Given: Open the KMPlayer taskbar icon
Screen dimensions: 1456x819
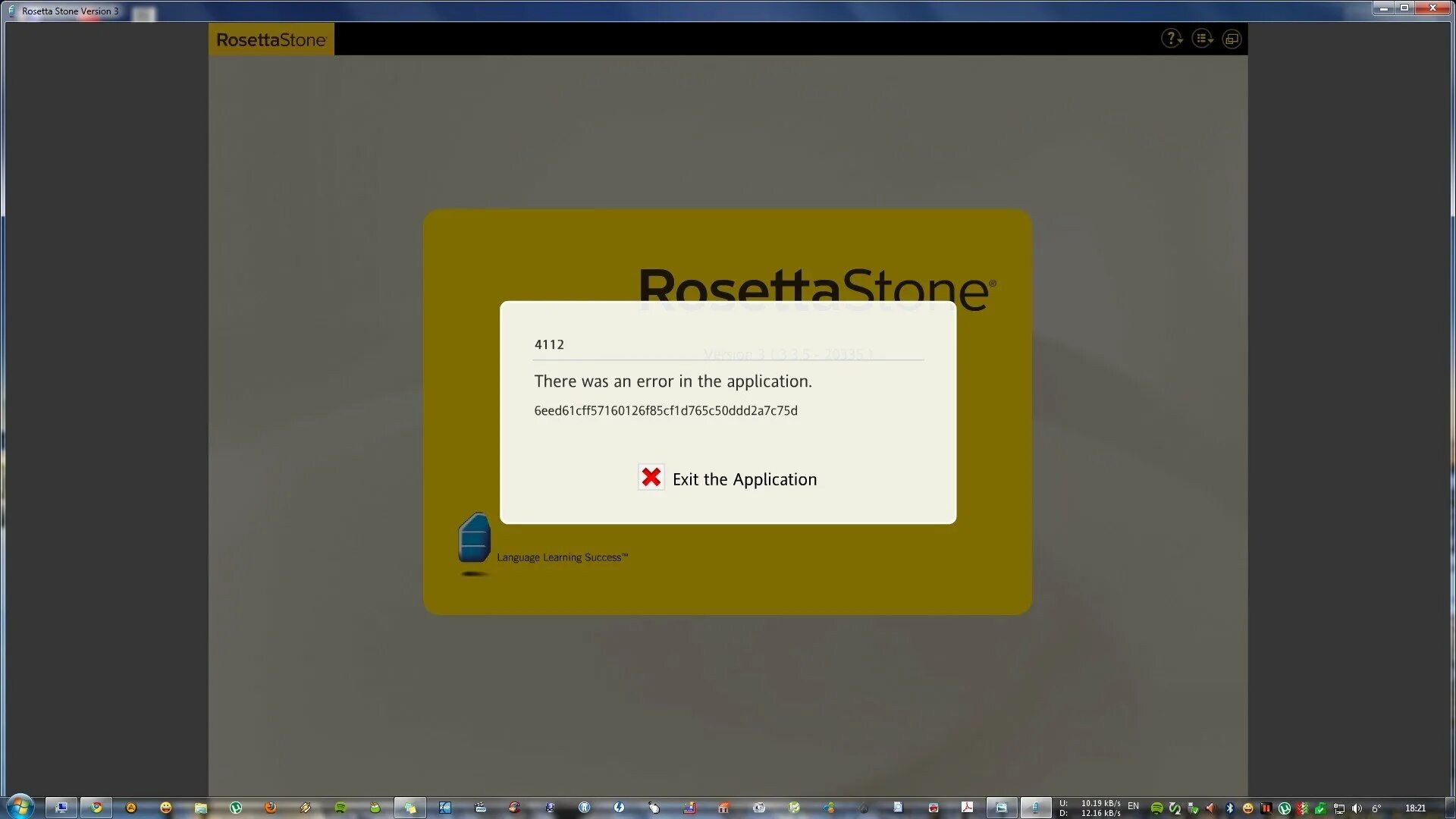Looking at the screenshot, I should coord(445,808).
